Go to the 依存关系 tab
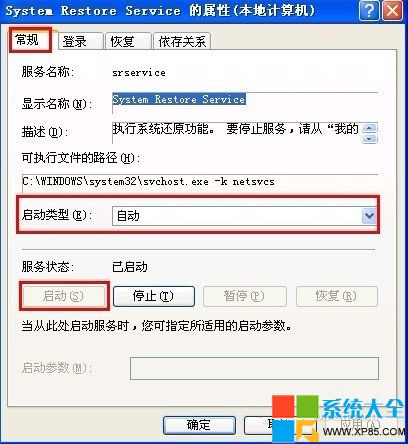 tap(182, 42)
